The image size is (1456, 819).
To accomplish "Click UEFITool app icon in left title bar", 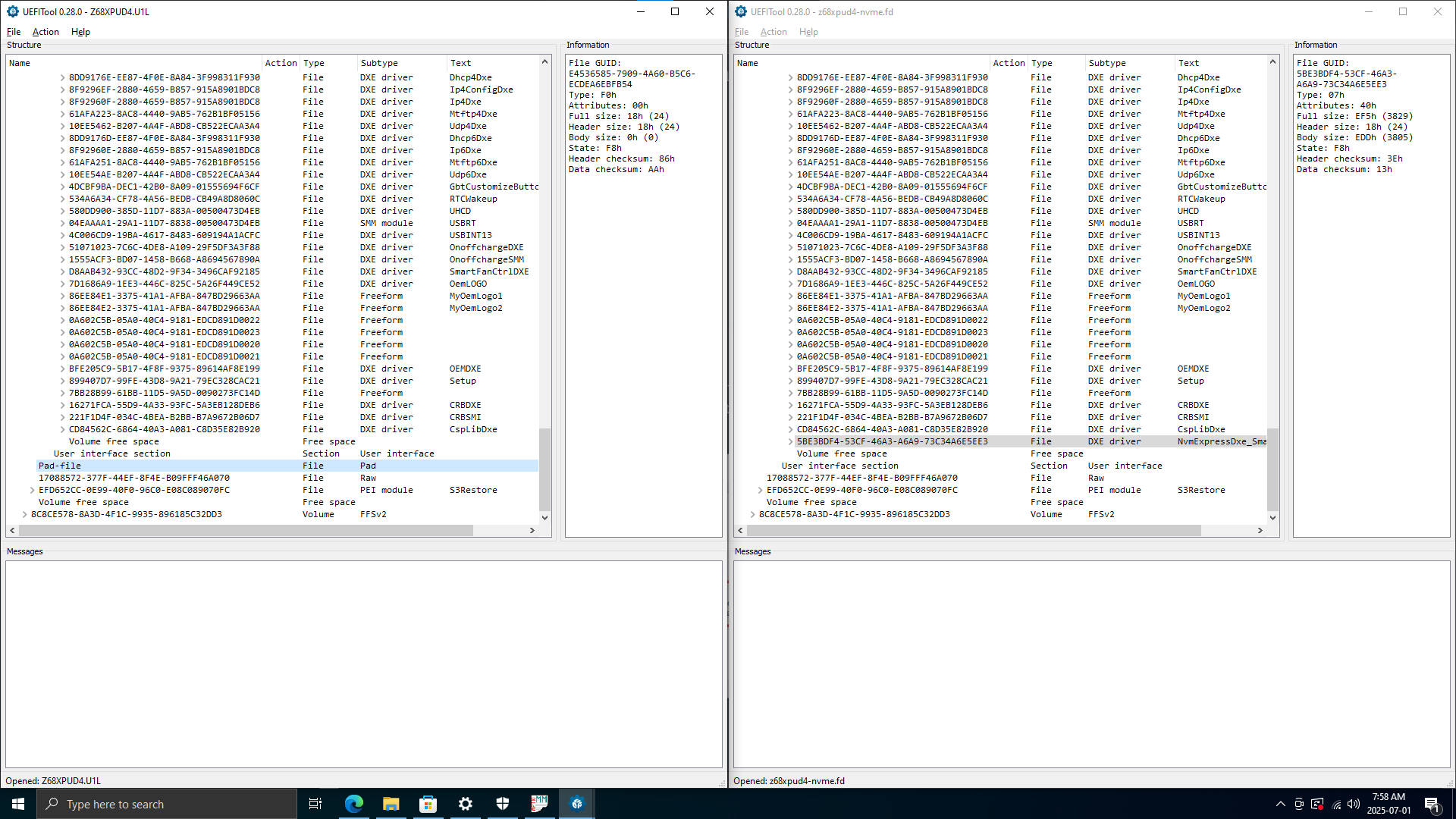I will pyautogui.click(x=12, y=11).
